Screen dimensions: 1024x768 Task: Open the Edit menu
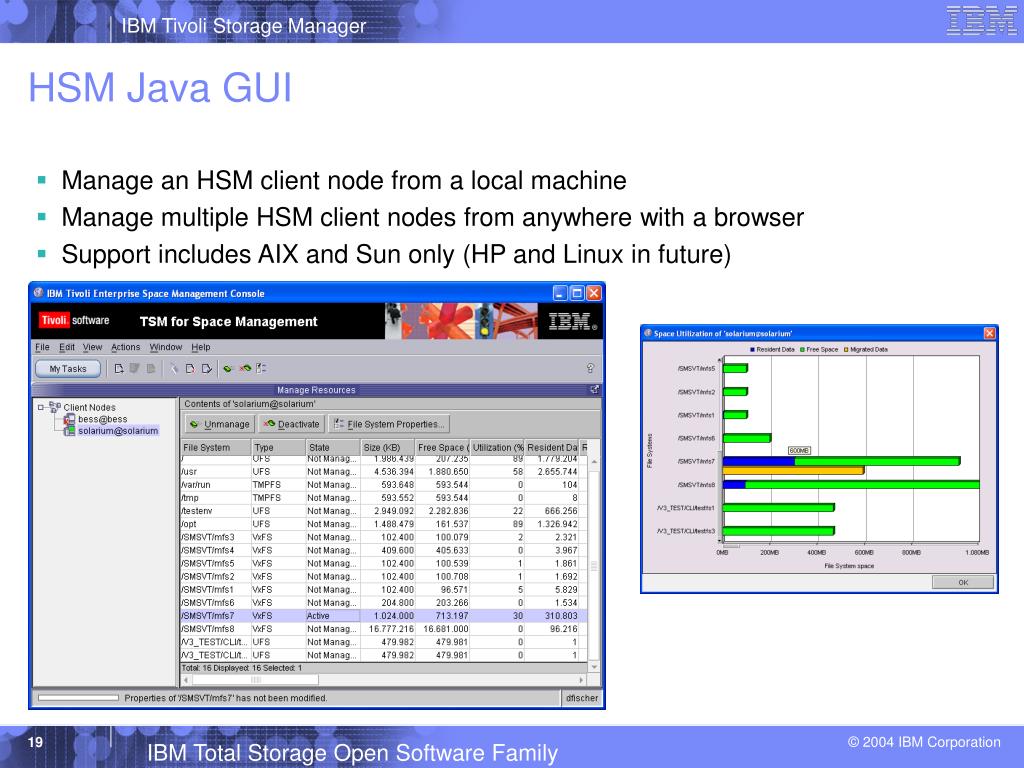click(x=67, y=347)
